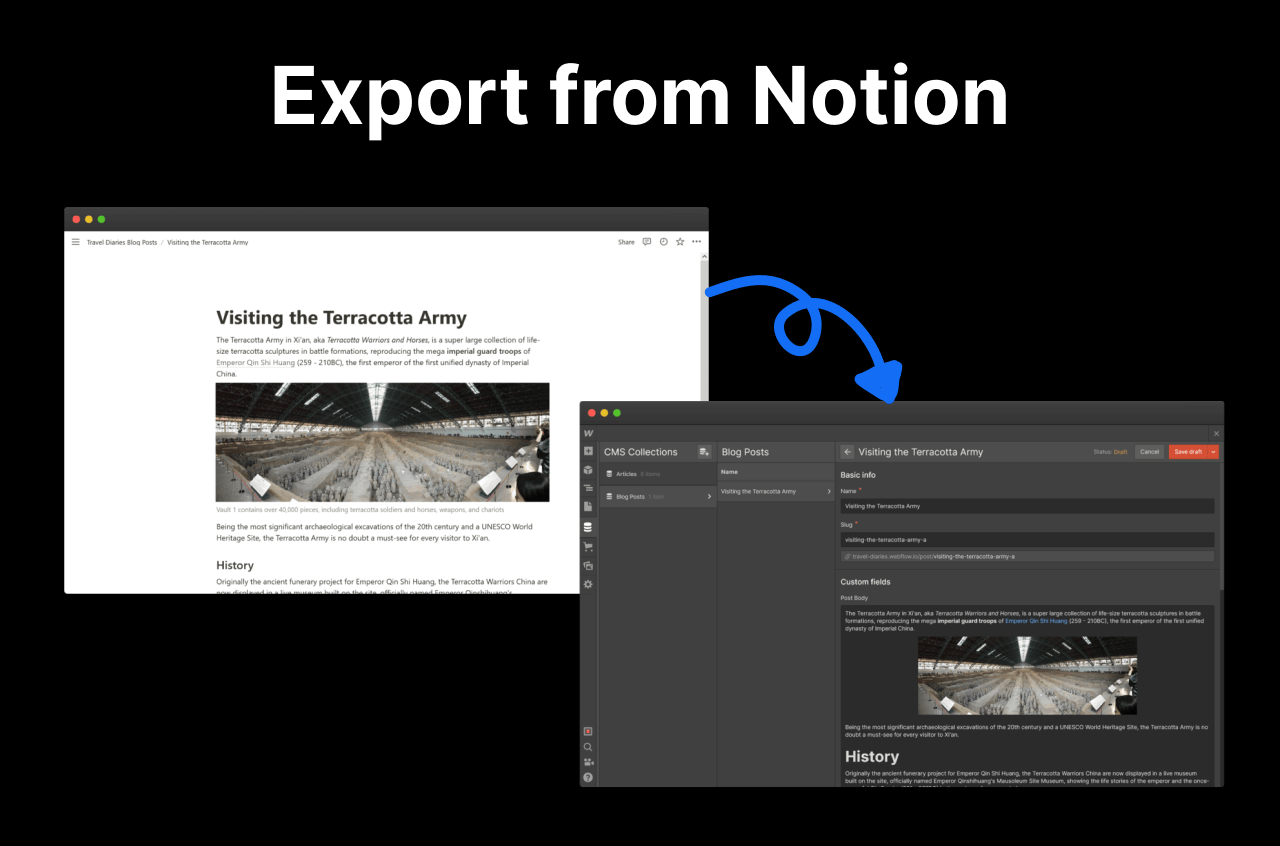Open Notion three-dots more options menu

[697, 242]
